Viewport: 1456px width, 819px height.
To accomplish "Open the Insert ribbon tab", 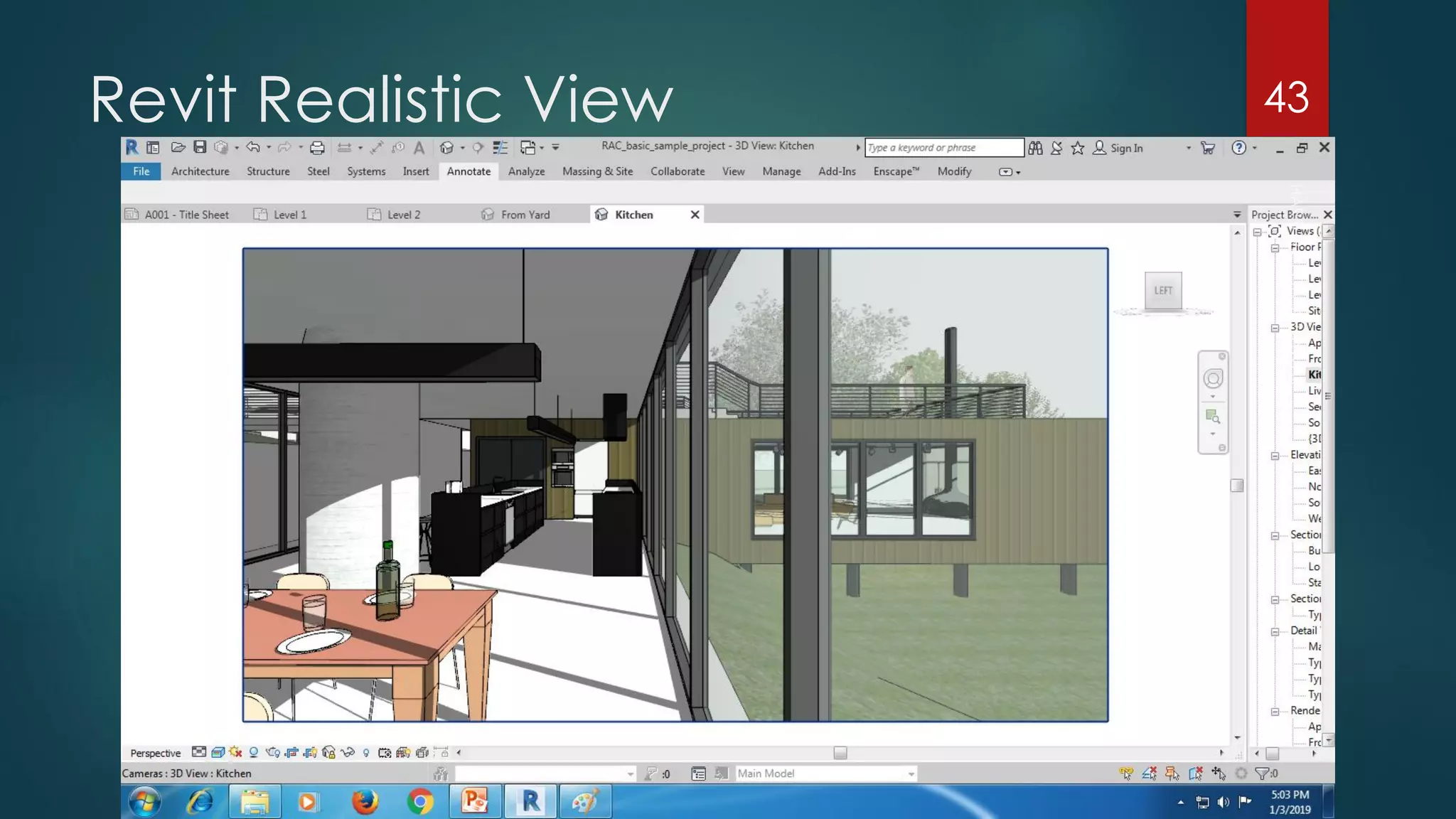I will [x=416, y=171].
